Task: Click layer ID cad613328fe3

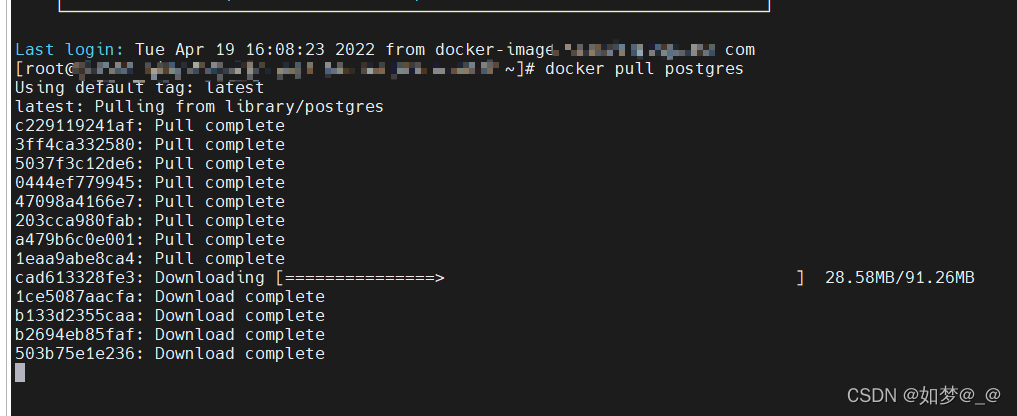Action: click(75, 278)
